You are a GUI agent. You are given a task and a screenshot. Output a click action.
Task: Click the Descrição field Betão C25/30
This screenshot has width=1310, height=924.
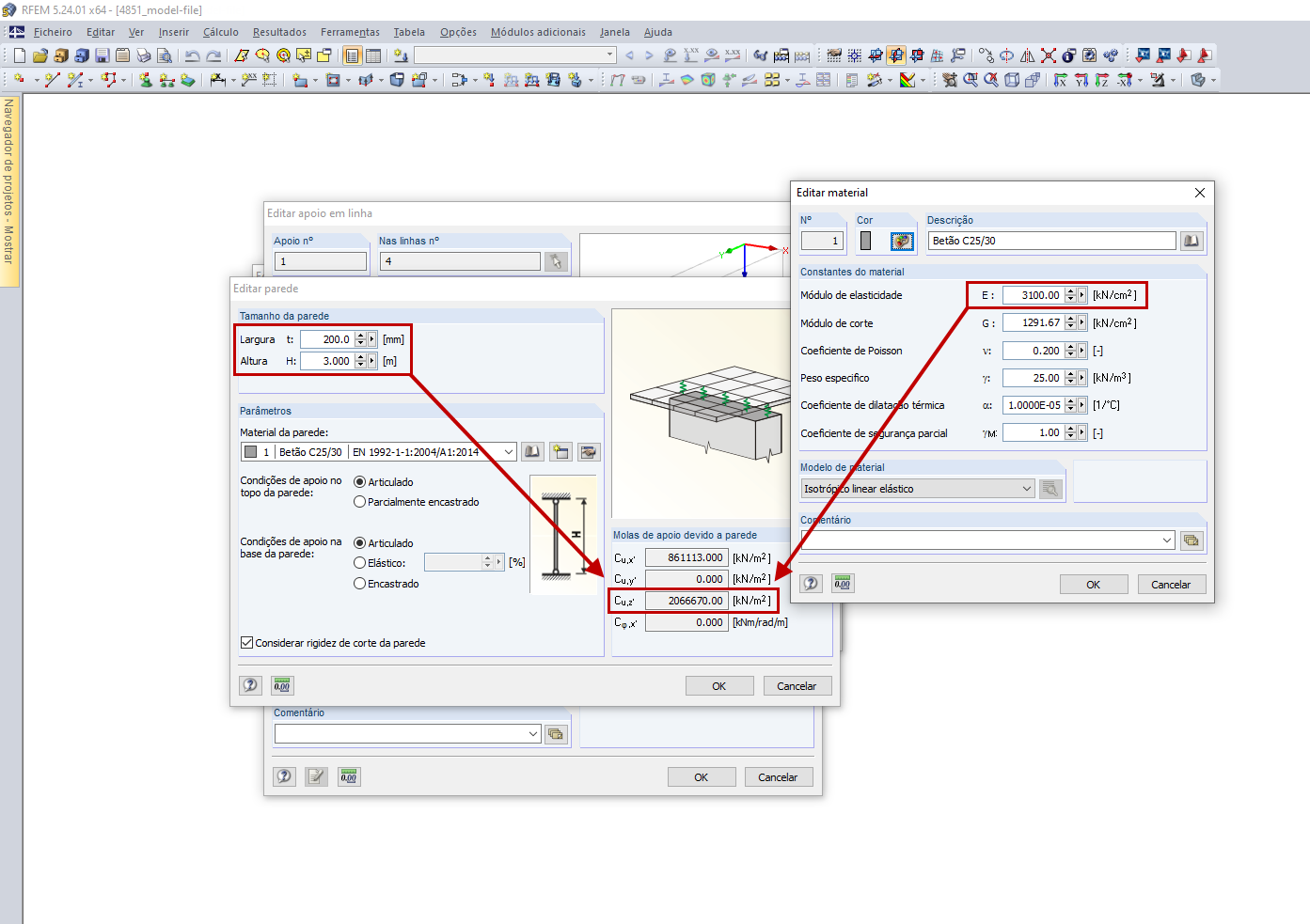[1052, 241]
